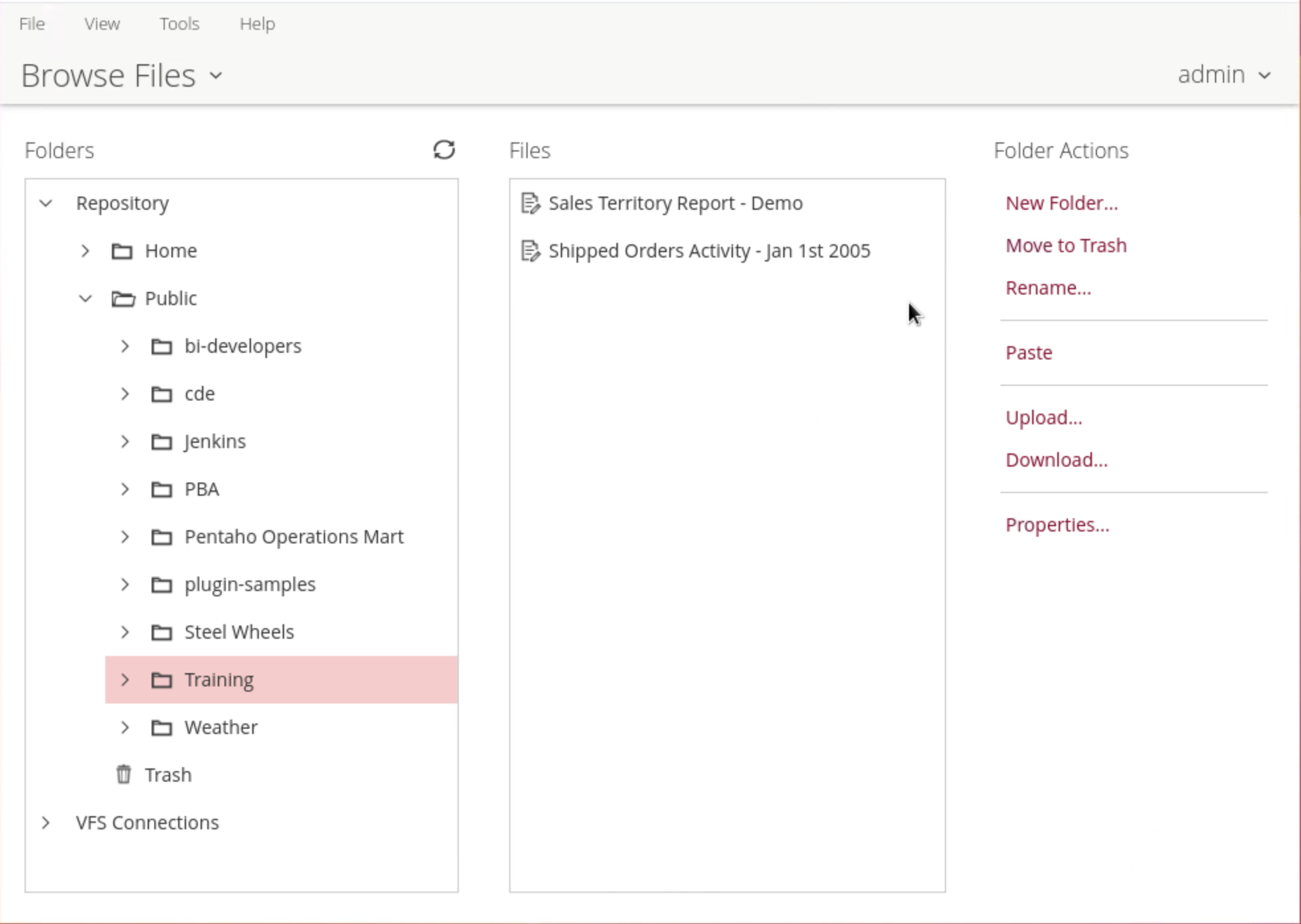This screenshot has height=924, width=1301.
Task: Click the Jenkins folder icon
Action: 162,441
